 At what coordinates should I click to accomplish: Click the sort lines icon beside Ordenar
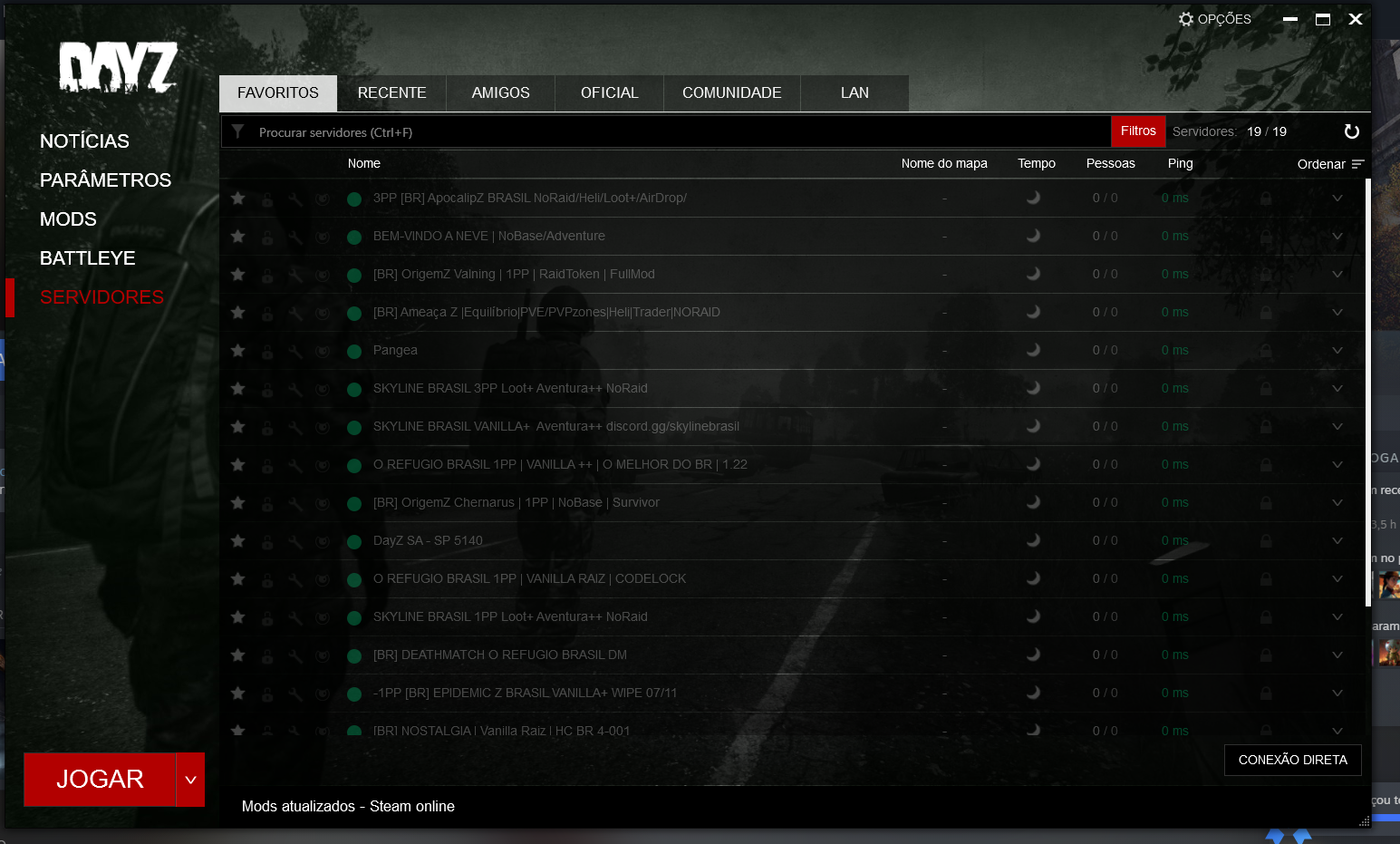point(1357,164)
